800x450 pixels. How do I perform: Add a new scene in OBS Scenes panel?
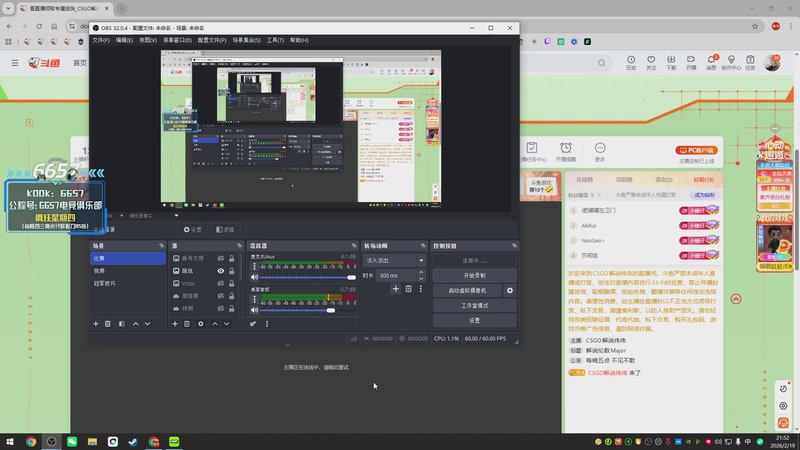click(95, 324)
